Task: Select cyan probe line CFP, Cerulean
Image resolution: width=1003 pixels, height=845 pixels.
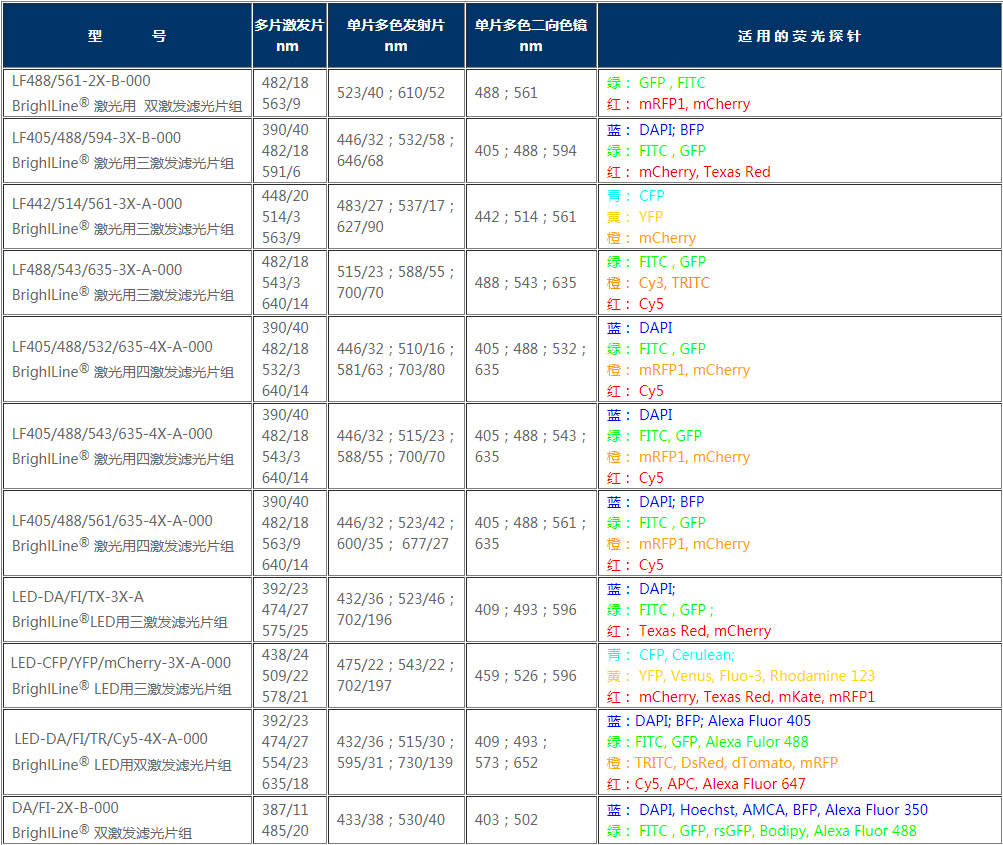Action: [x=671, y=655]
